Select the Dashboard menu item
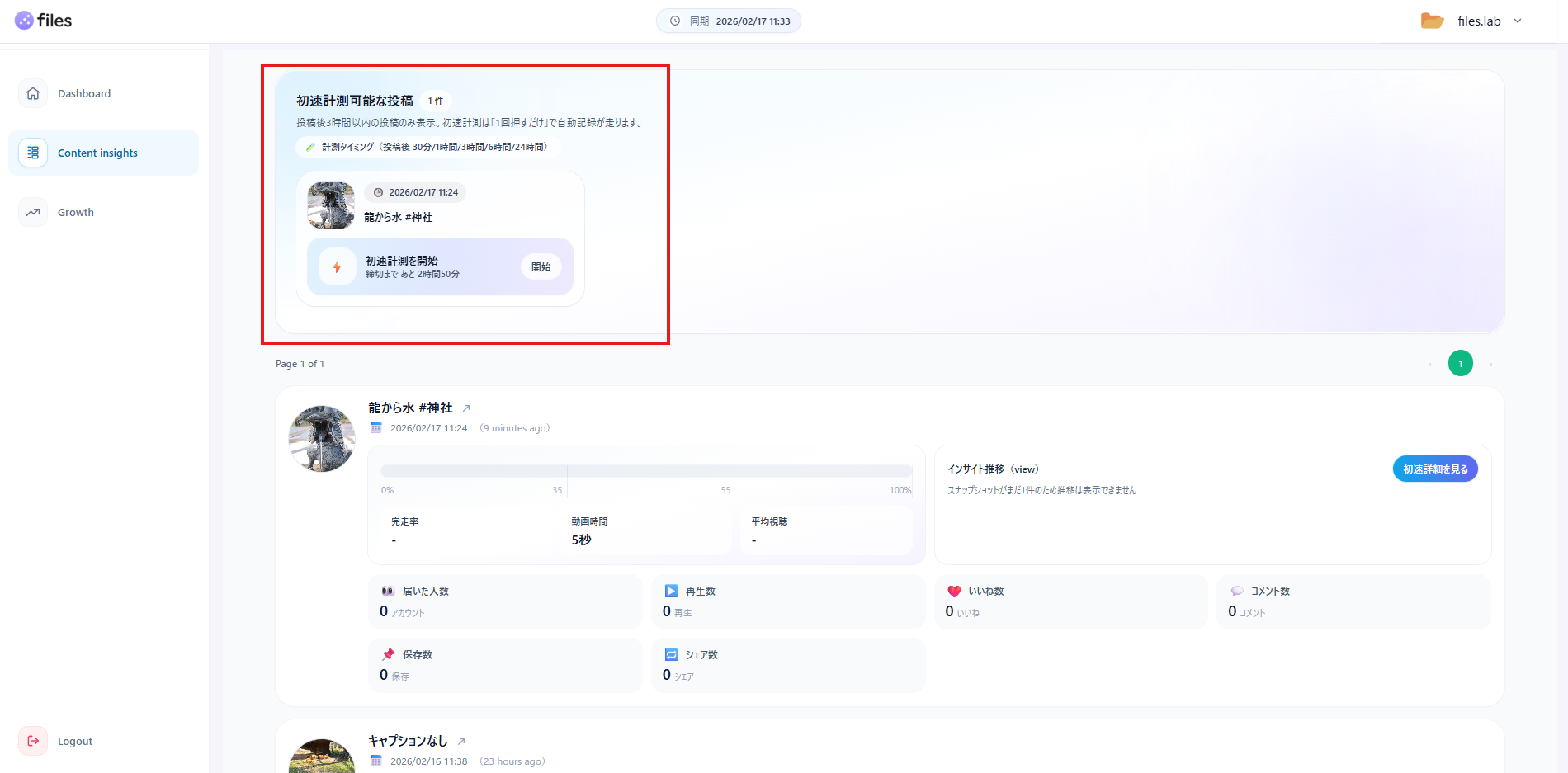The image size is (1568, 773). click(x=84, y=93)
